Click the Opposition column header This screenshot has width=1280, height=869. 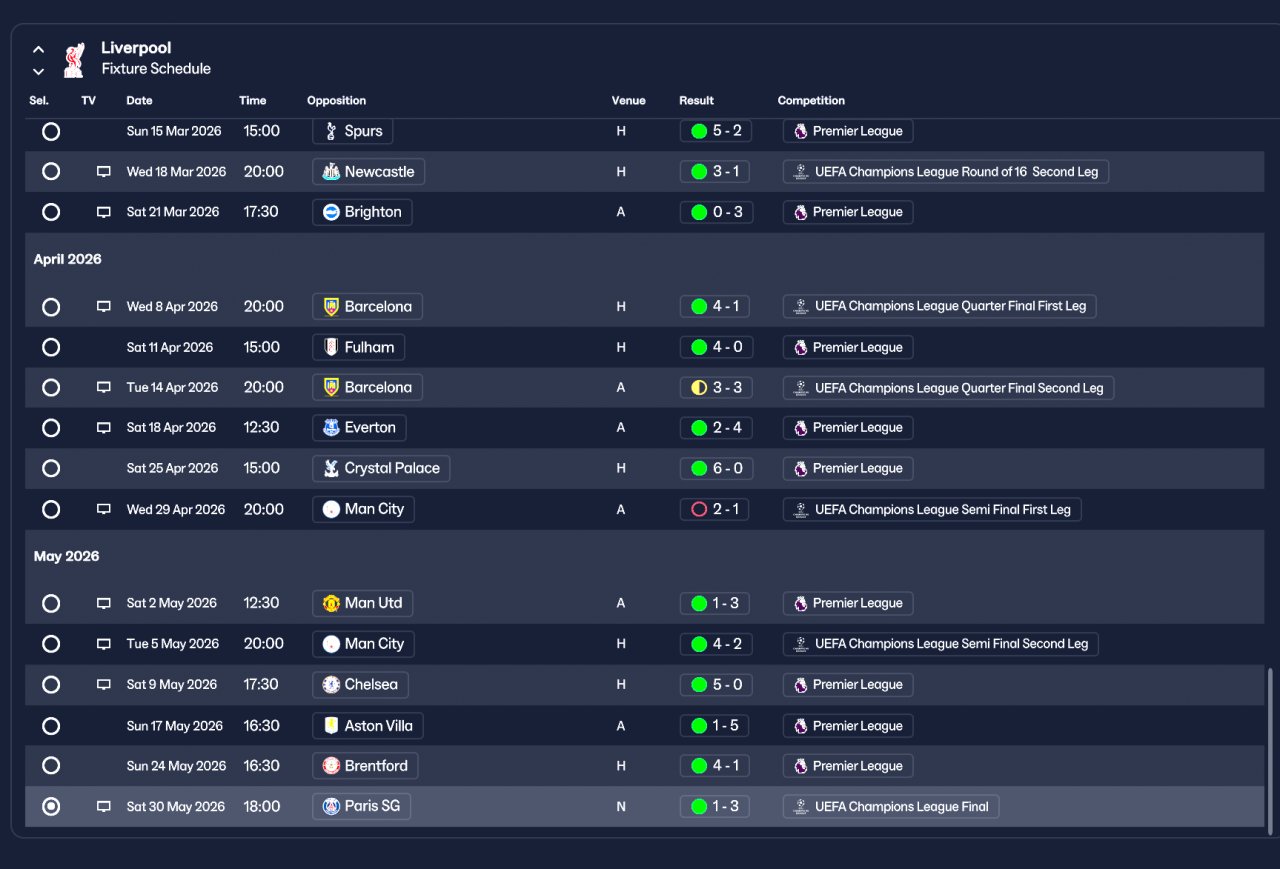[336, 100]
